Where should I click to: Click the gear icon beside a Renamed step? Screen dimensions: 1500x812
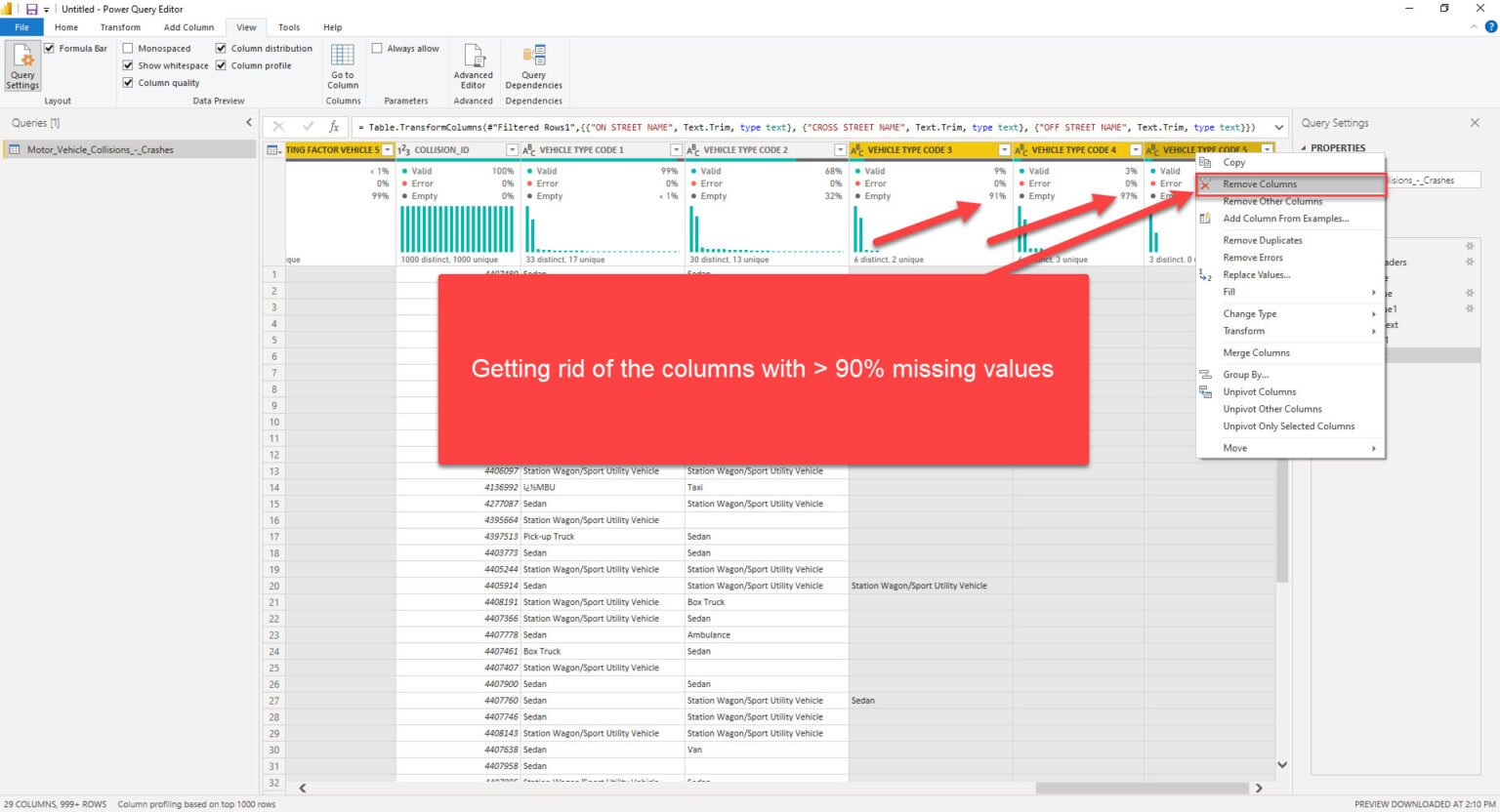[1470, 293]
